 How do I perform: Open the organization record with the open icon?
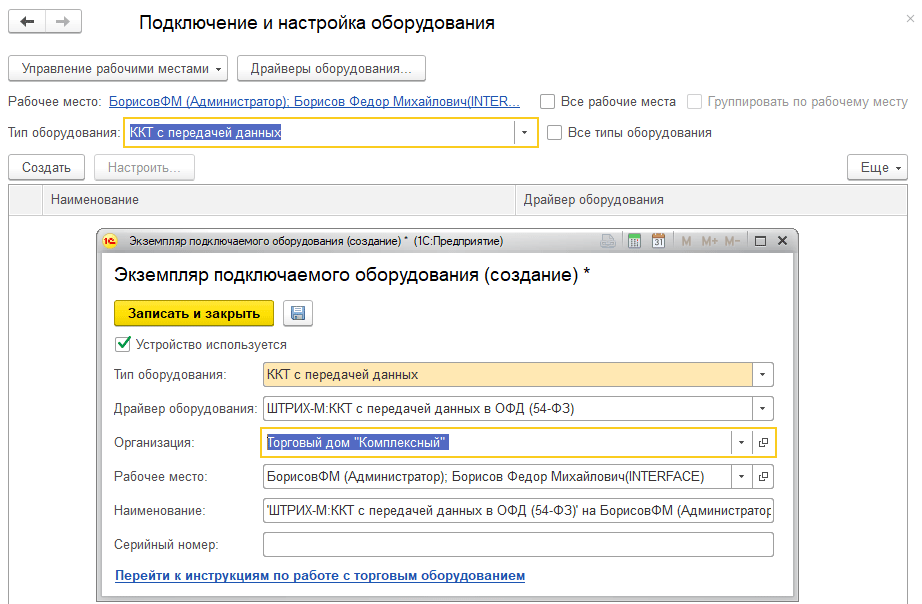(x=763, y=442)
